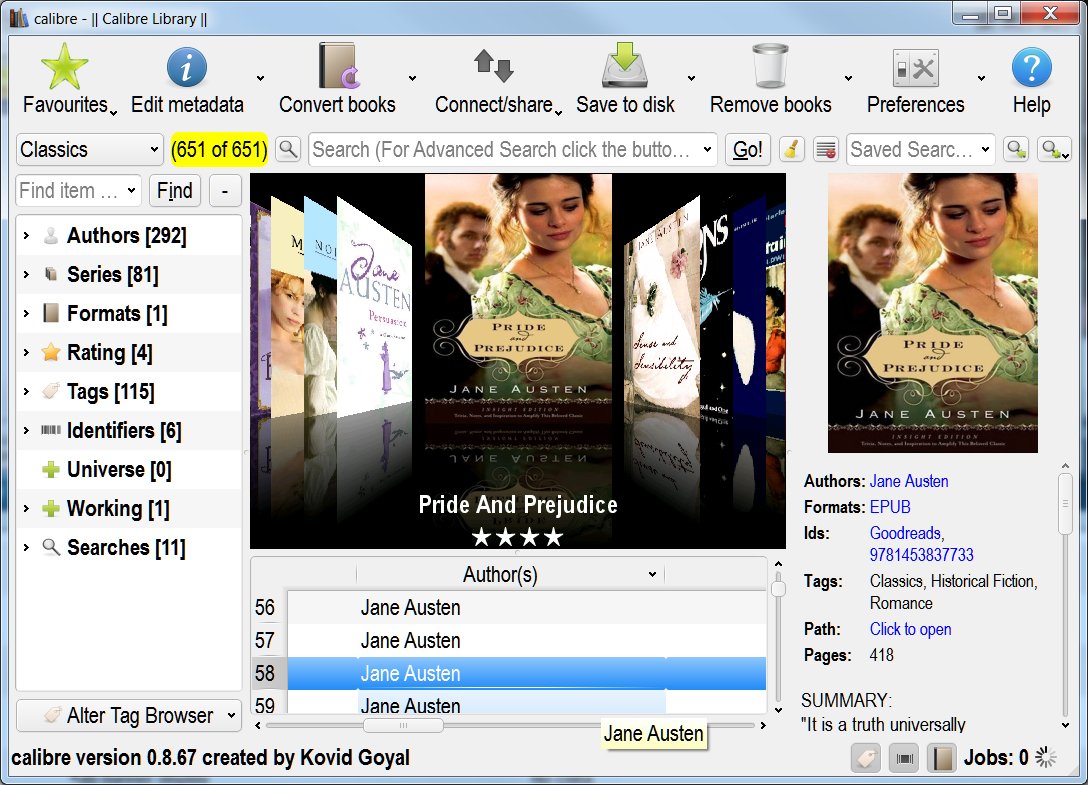Screen dimensions: 1088x785
Task: Open the Preferences tool
Action: pos(914,68)
